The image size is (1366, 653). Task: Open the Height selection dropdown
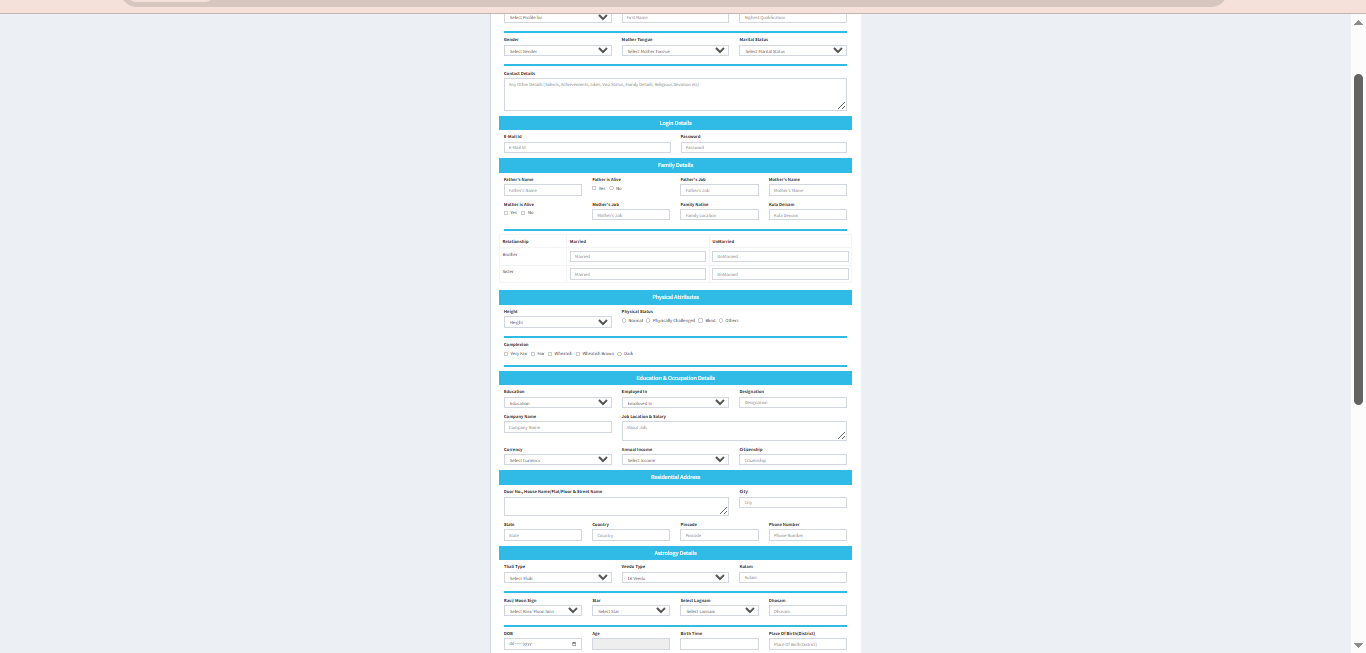coord(557,323)
